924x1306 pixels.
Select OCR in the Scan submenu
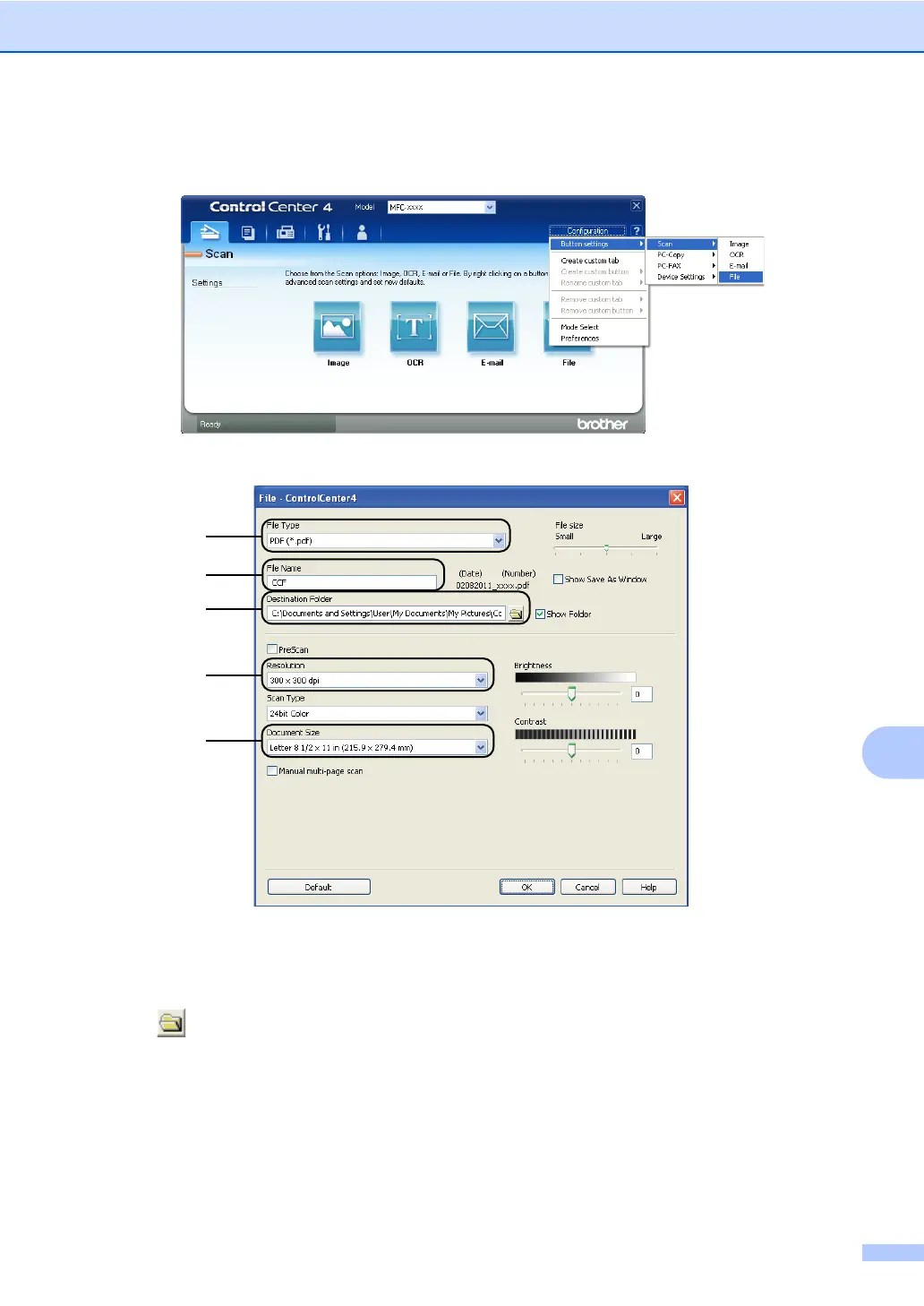(x=740, y=254)
